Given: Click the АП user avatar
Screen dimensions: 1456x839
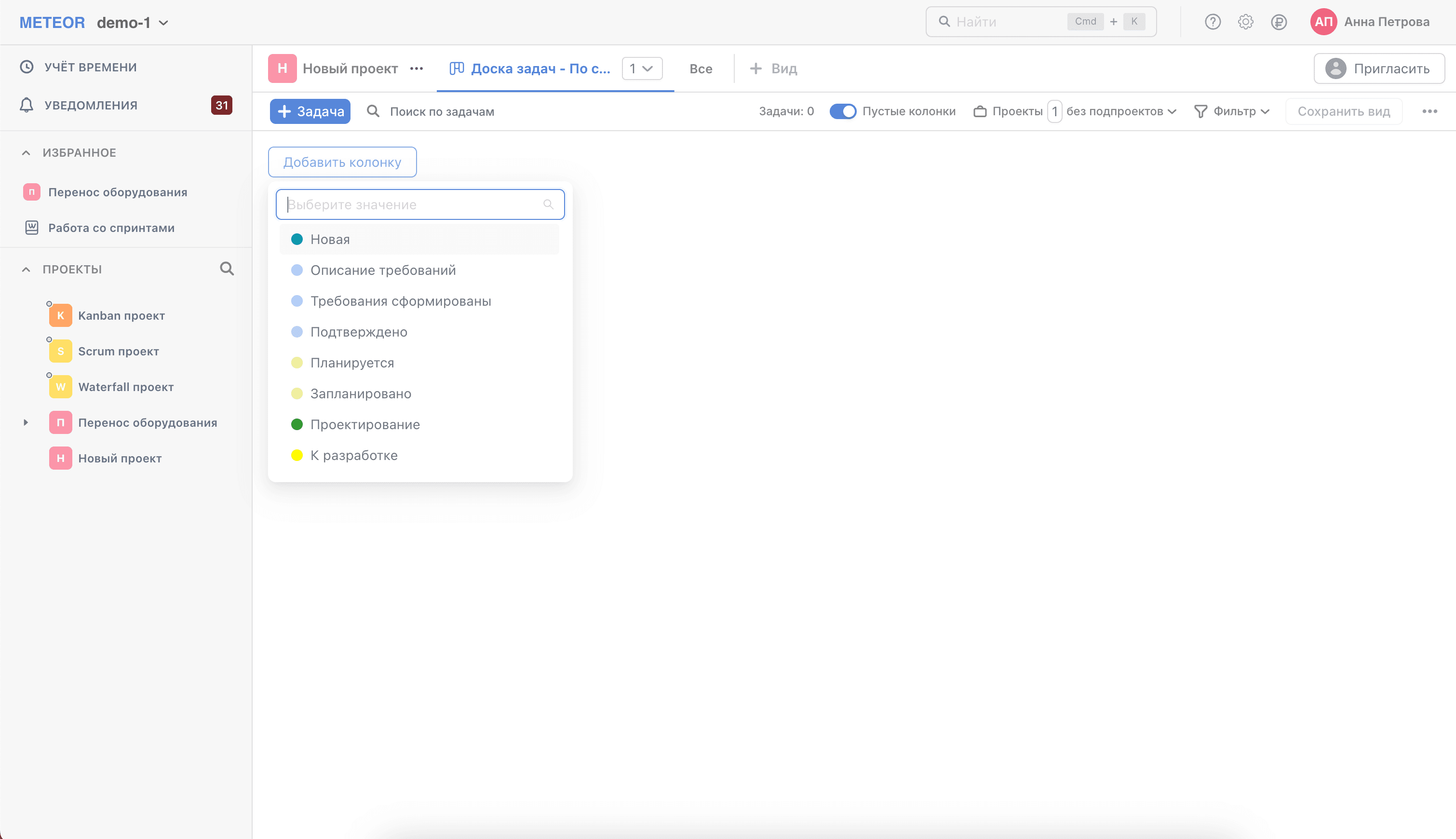Looking at the screenshot, I should pyautogui.click(x=1323, y=22).
